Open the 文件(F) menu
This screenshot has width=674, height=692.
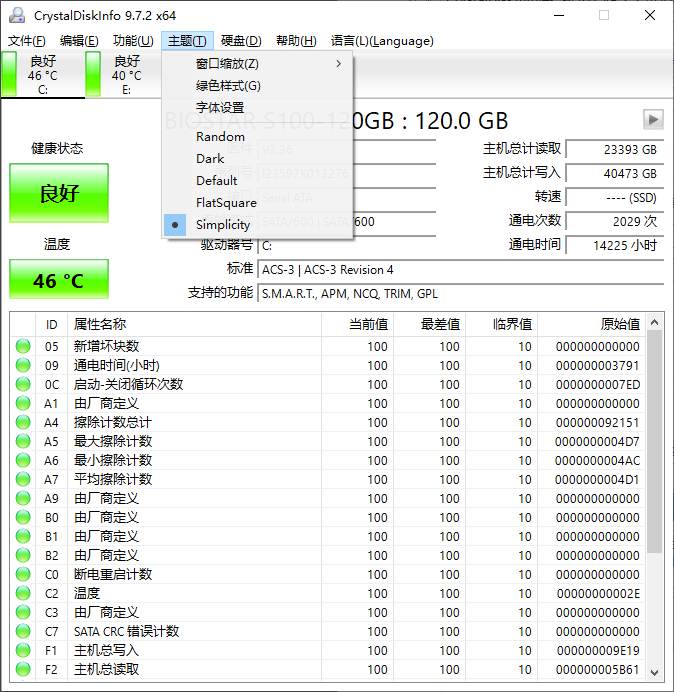tap(26, 41)
